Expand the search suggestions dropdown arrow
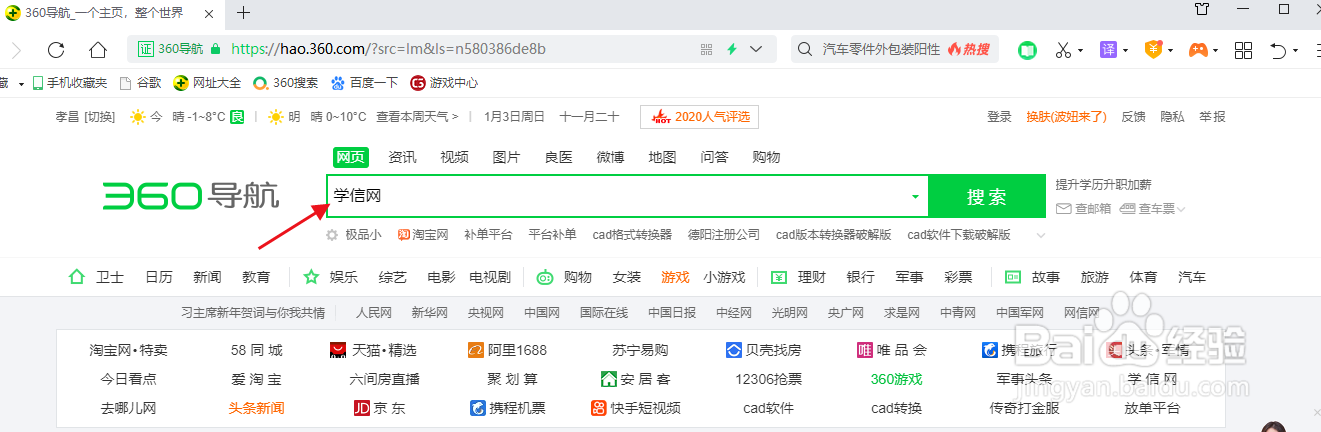This screenshot has height=432, width=1321. click(x=914, y=197)
